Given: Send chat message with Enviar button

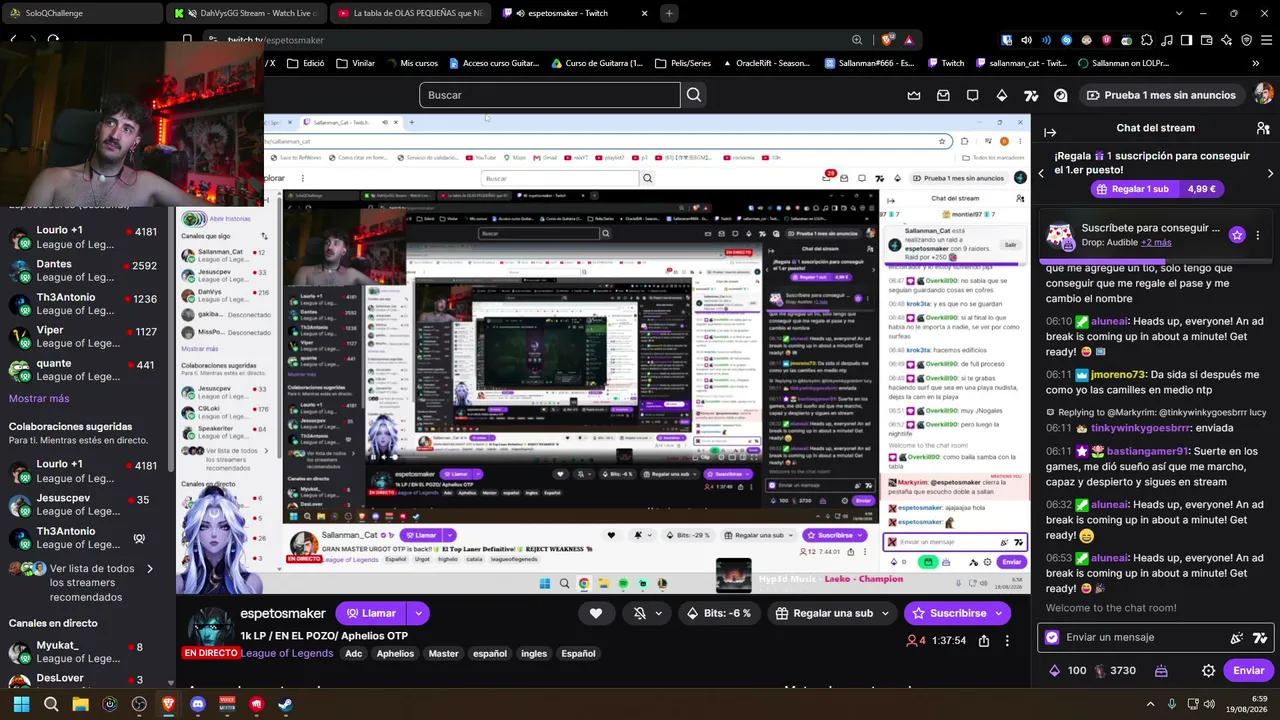Looking at the screenshot, I should coord(1248,670).
